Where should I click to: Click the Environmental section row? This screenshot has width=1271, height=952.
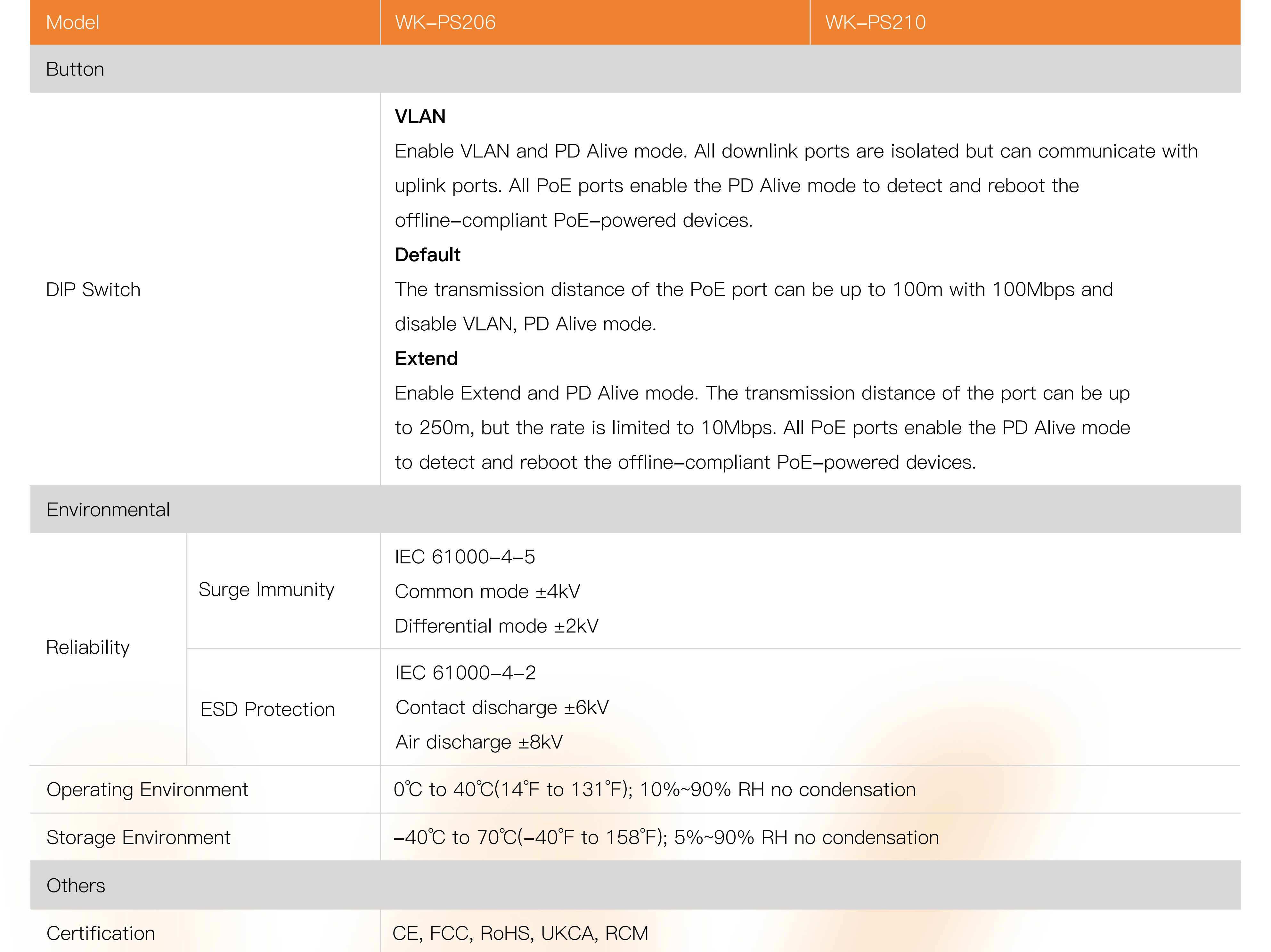tap(108, 509)
